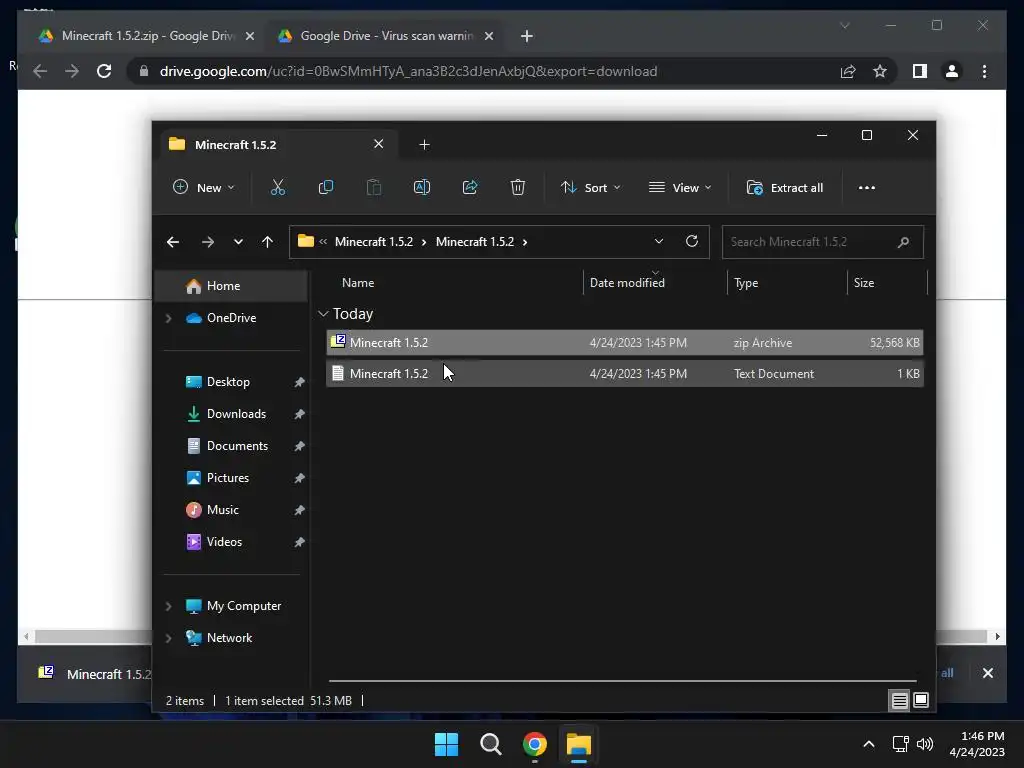1024x768 pixels.
Task: Switch to large thumbnails view icon
Action: pos(921,701)
